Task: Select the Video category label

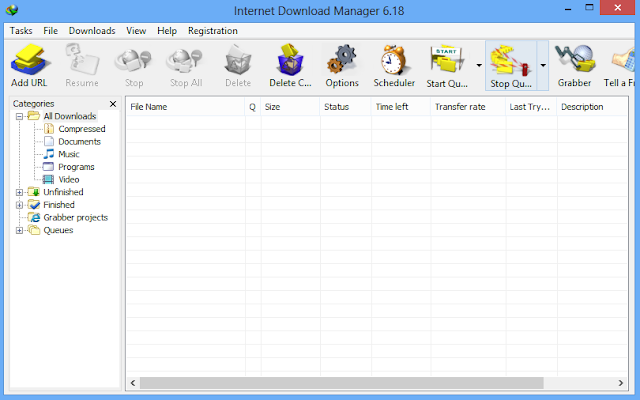Action: click(69, 180)
